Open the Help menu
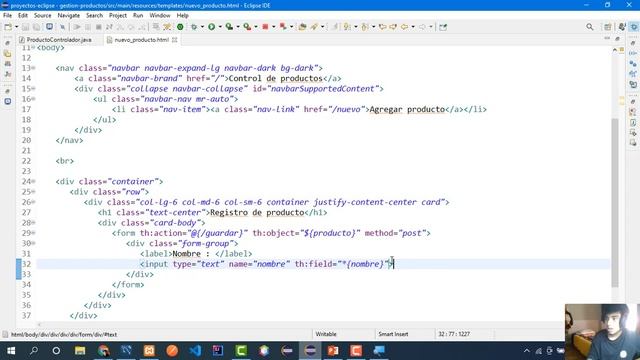This screenshot has width=640, height=360. point(182,16)
